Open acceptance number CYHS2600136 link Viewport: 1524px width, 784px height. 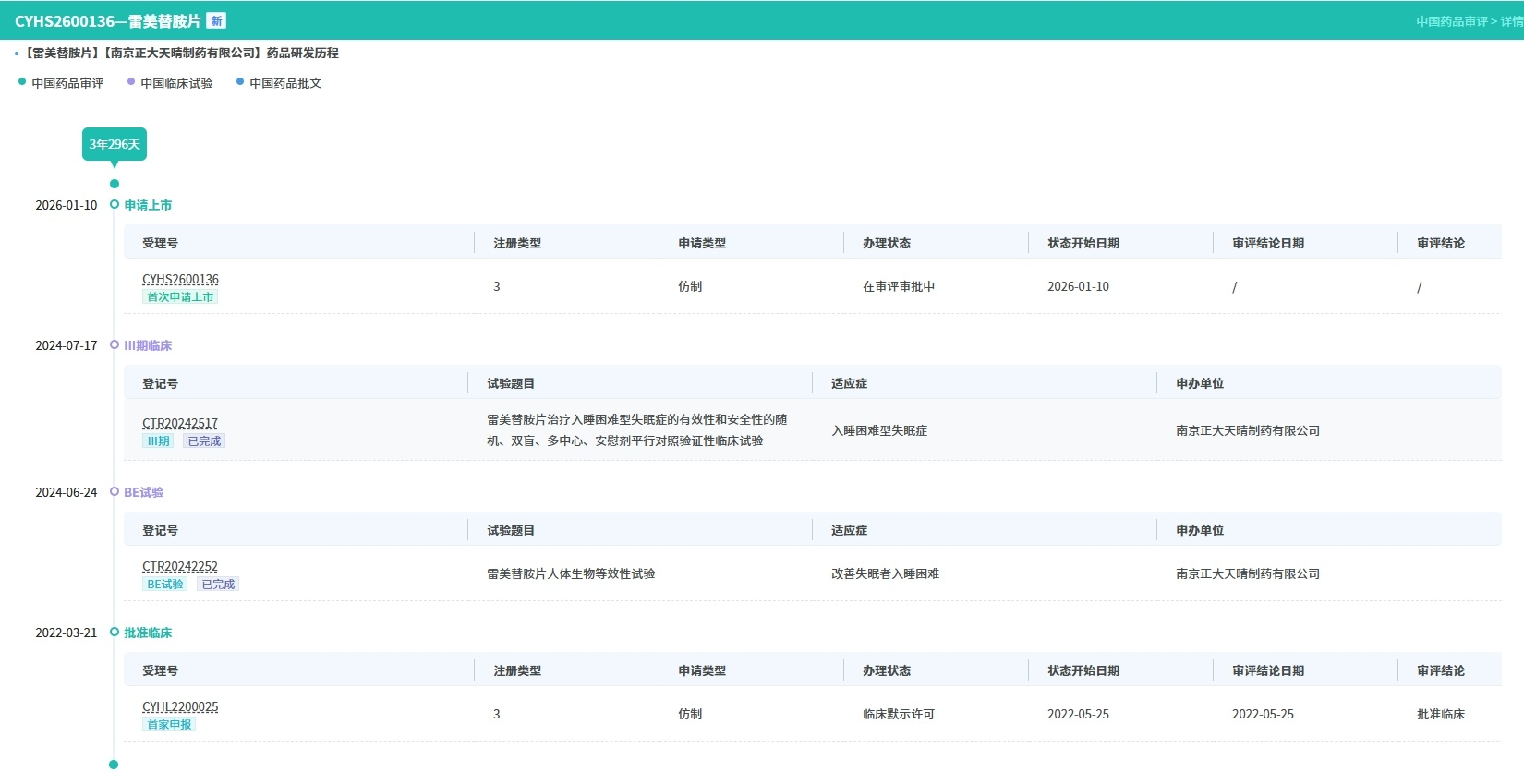click(180, 279)
